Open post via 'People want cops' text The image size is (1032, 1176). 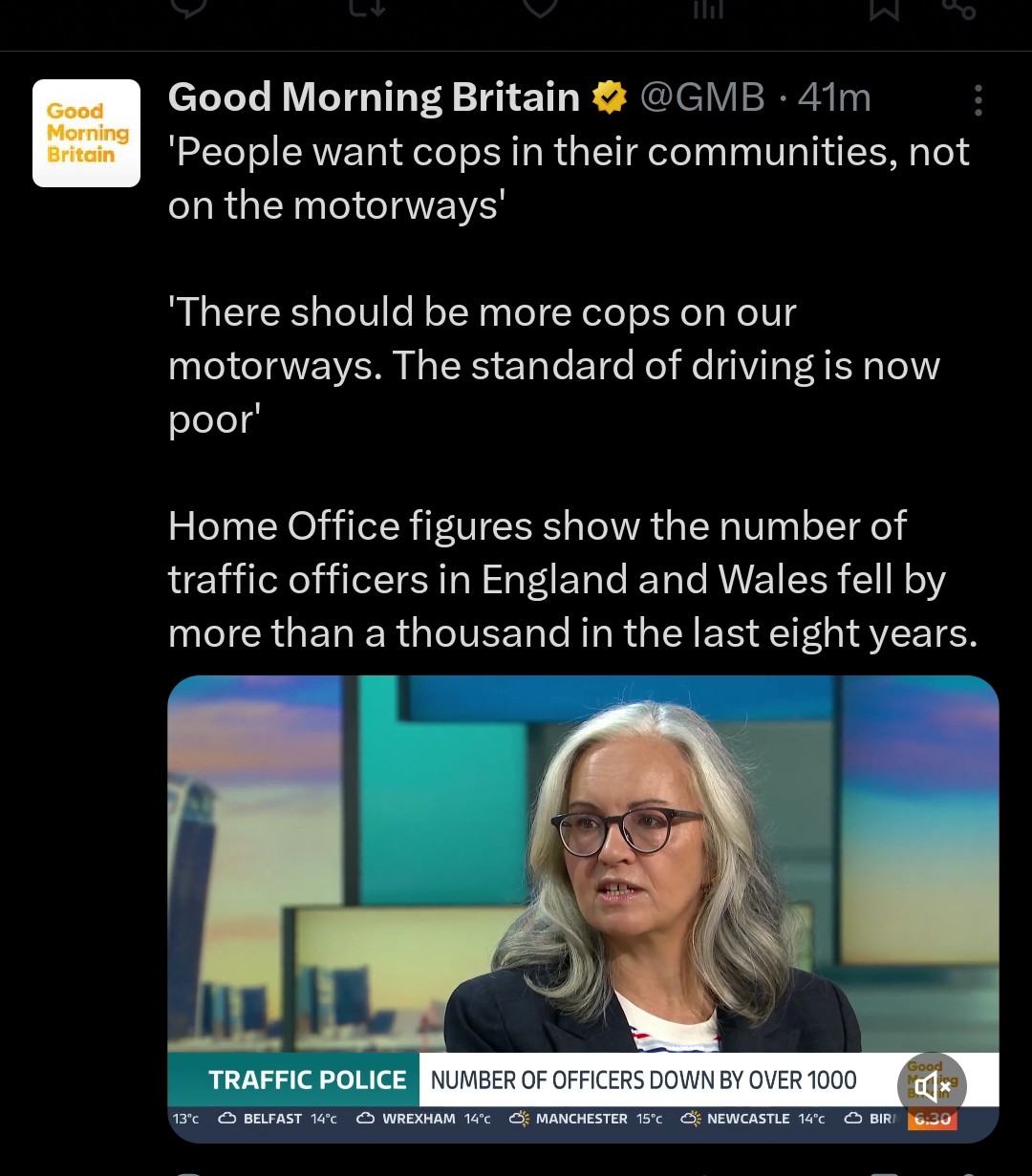[x=569, y=179]
